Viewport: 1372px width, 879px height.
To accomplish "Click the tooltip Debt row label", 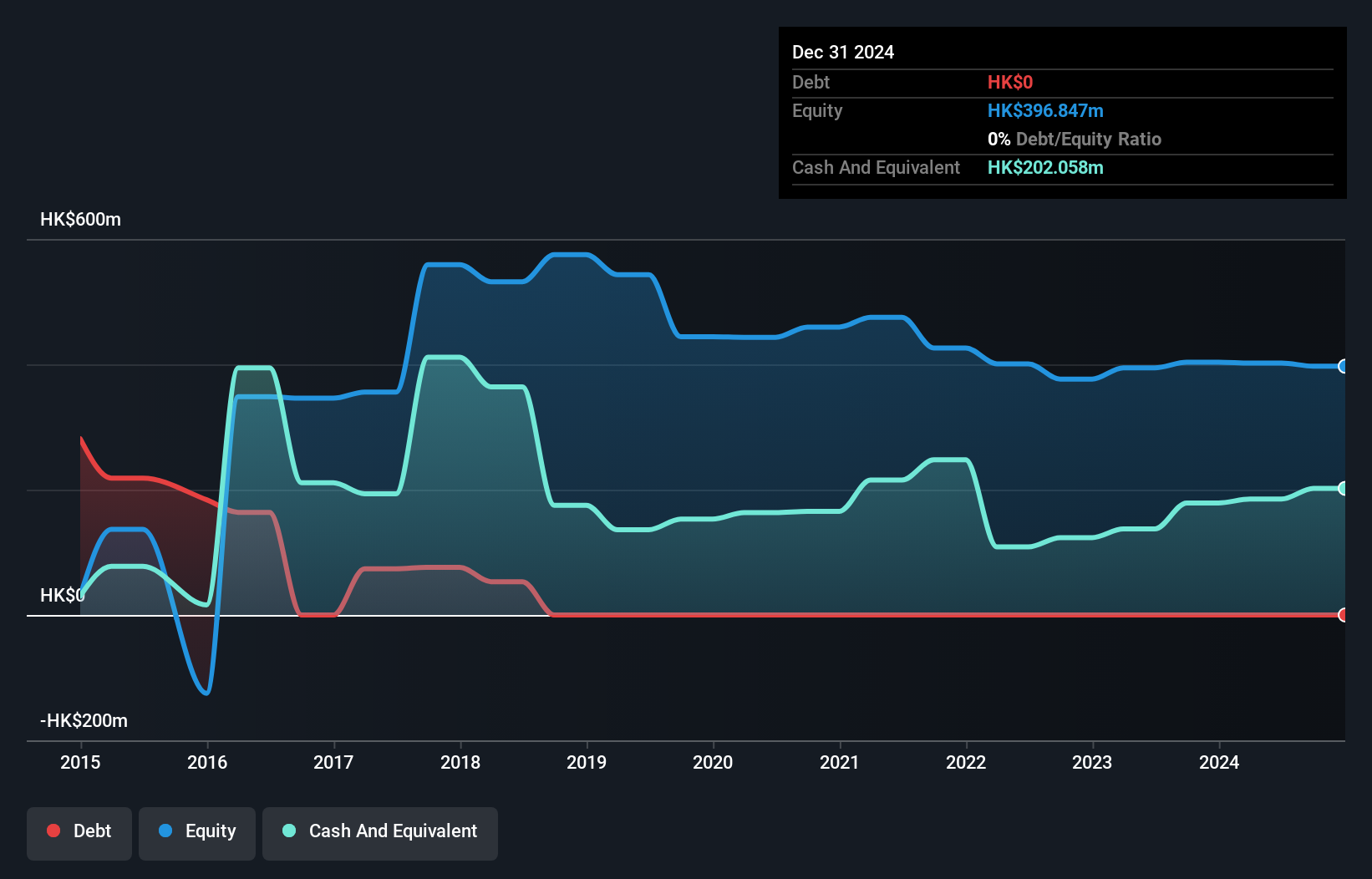I will 810,82.
